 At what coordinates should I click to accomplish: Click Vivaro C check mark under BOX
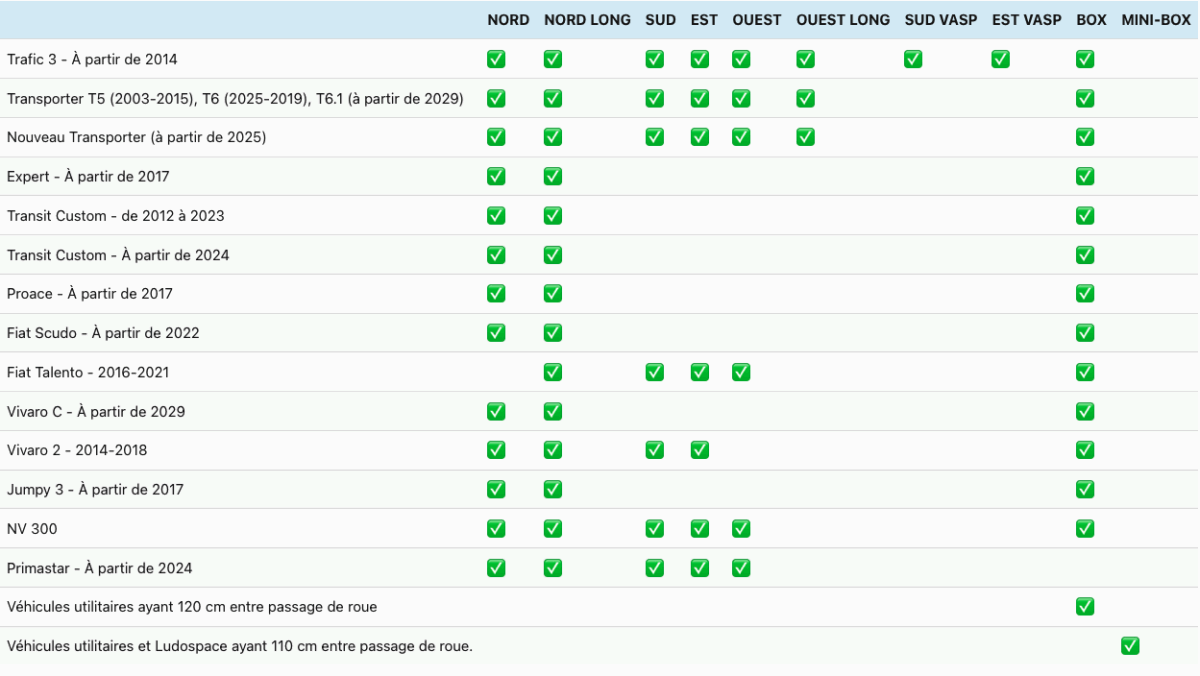coord(1085,411)
